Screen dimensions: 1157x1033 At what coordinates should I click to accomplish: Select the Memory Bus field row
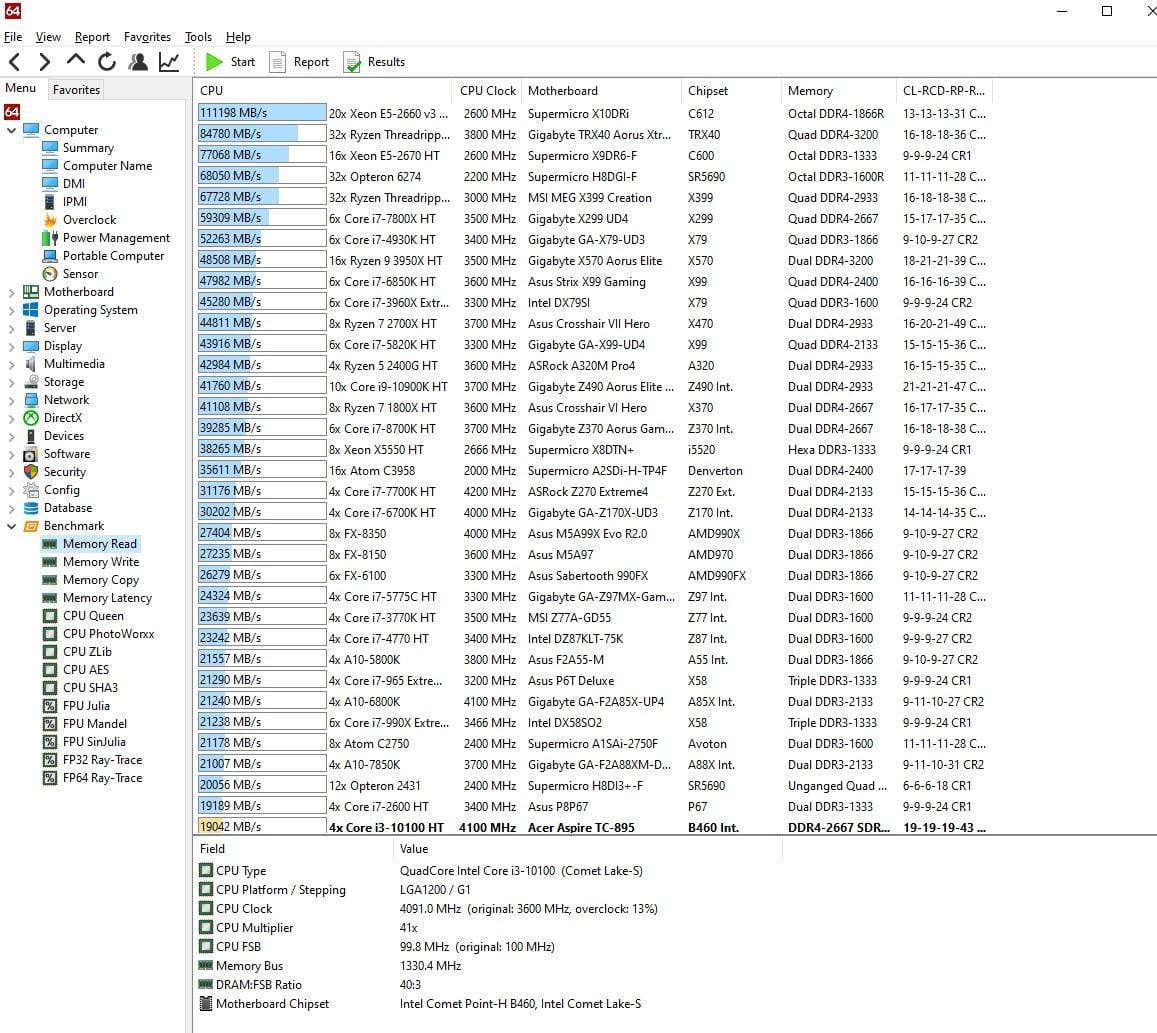pyautogui.click(x=487, y=966)
